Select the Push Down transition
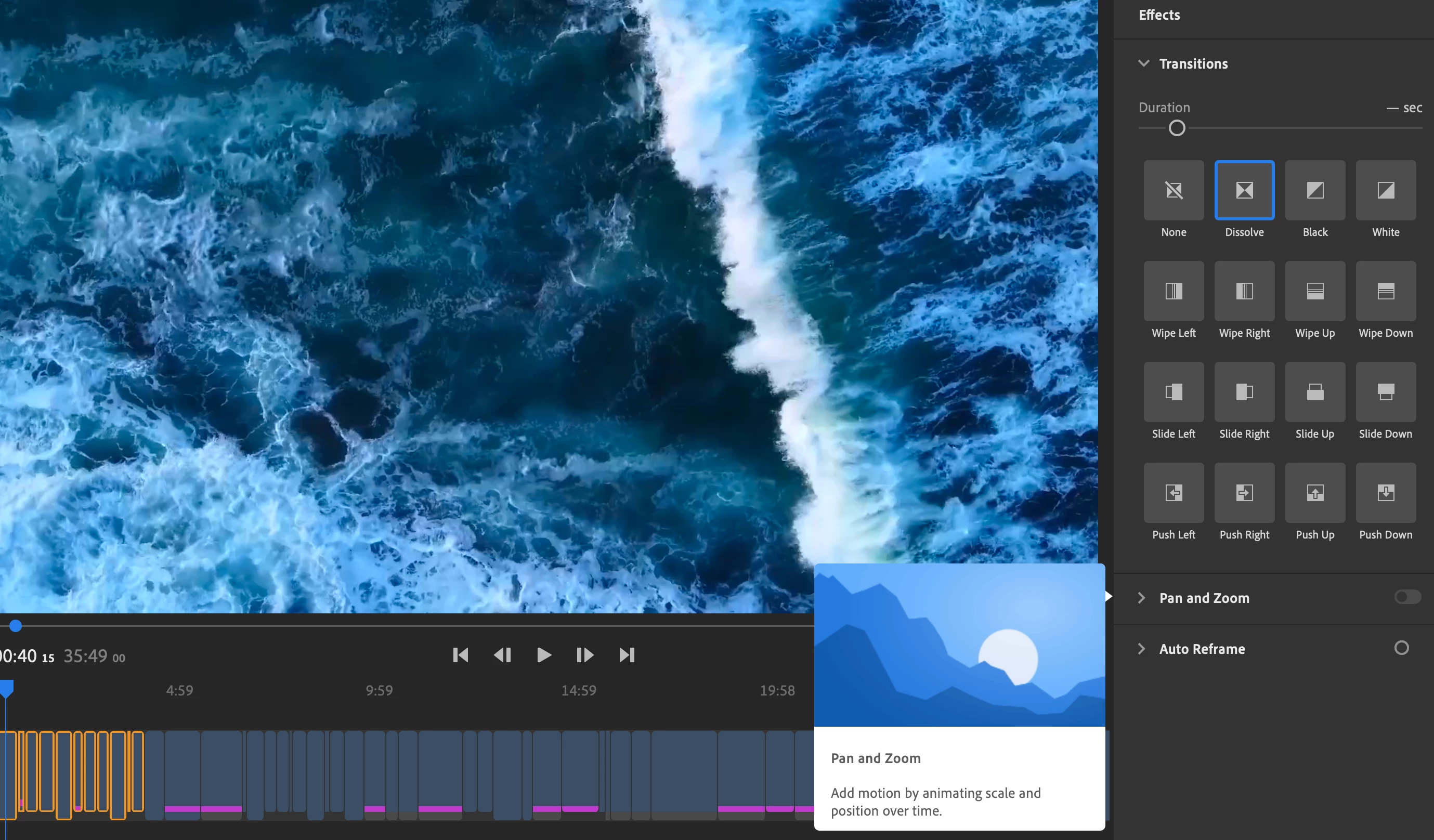This screenshot has height=840, width=1434. point(1385,492)
